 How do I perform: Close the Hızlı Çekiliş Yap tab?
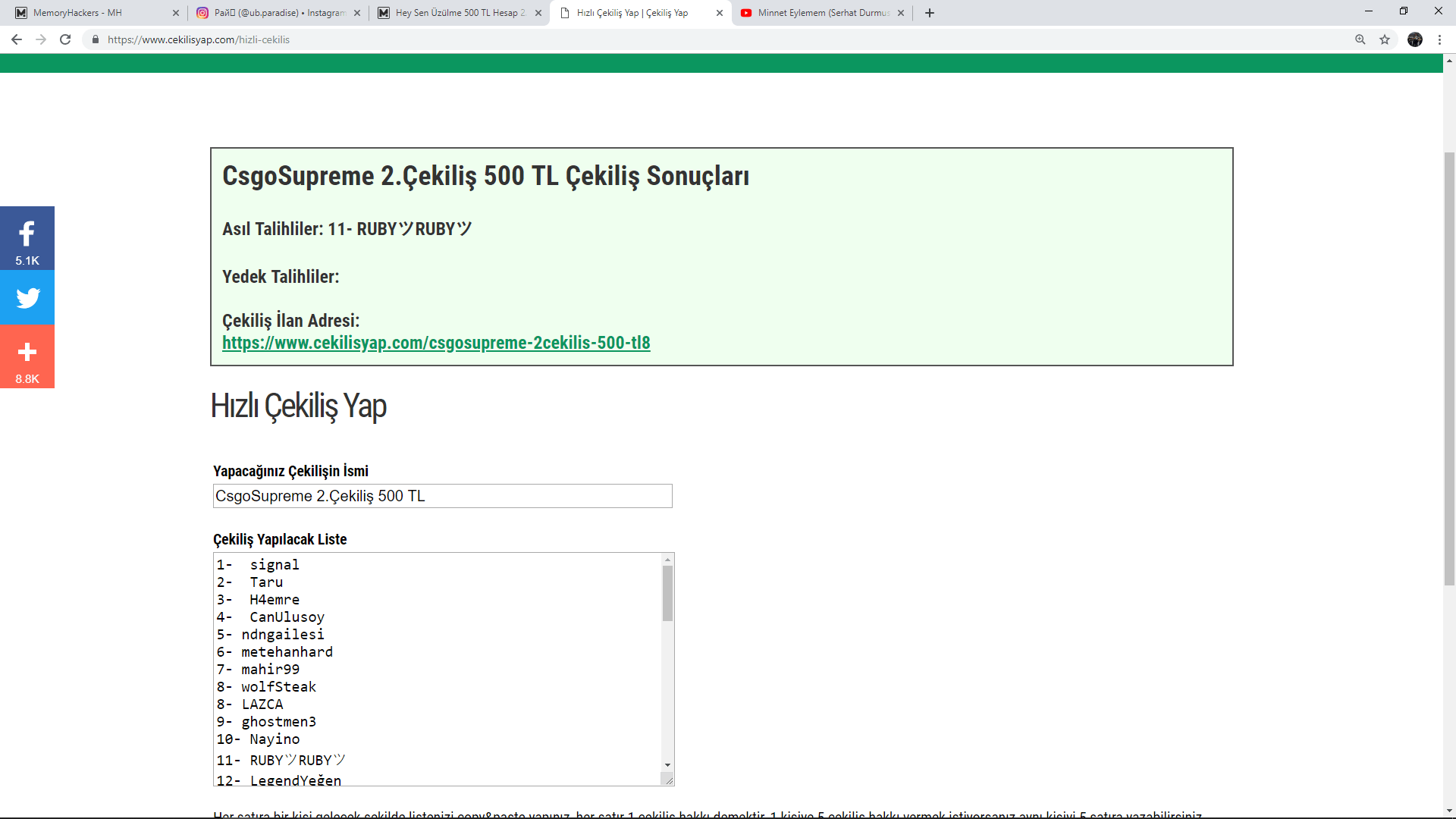720,13
